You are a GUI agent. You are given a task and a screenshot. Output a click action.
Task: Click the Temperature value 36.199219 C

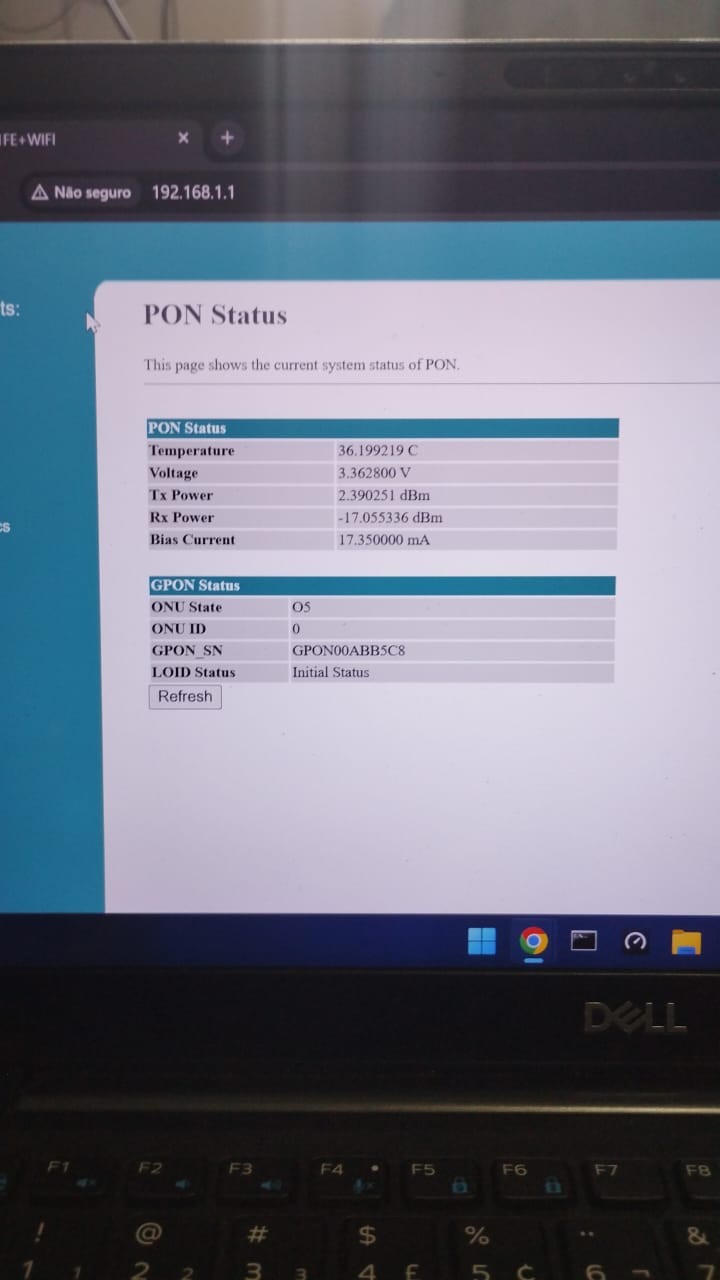tap(377, 451)
